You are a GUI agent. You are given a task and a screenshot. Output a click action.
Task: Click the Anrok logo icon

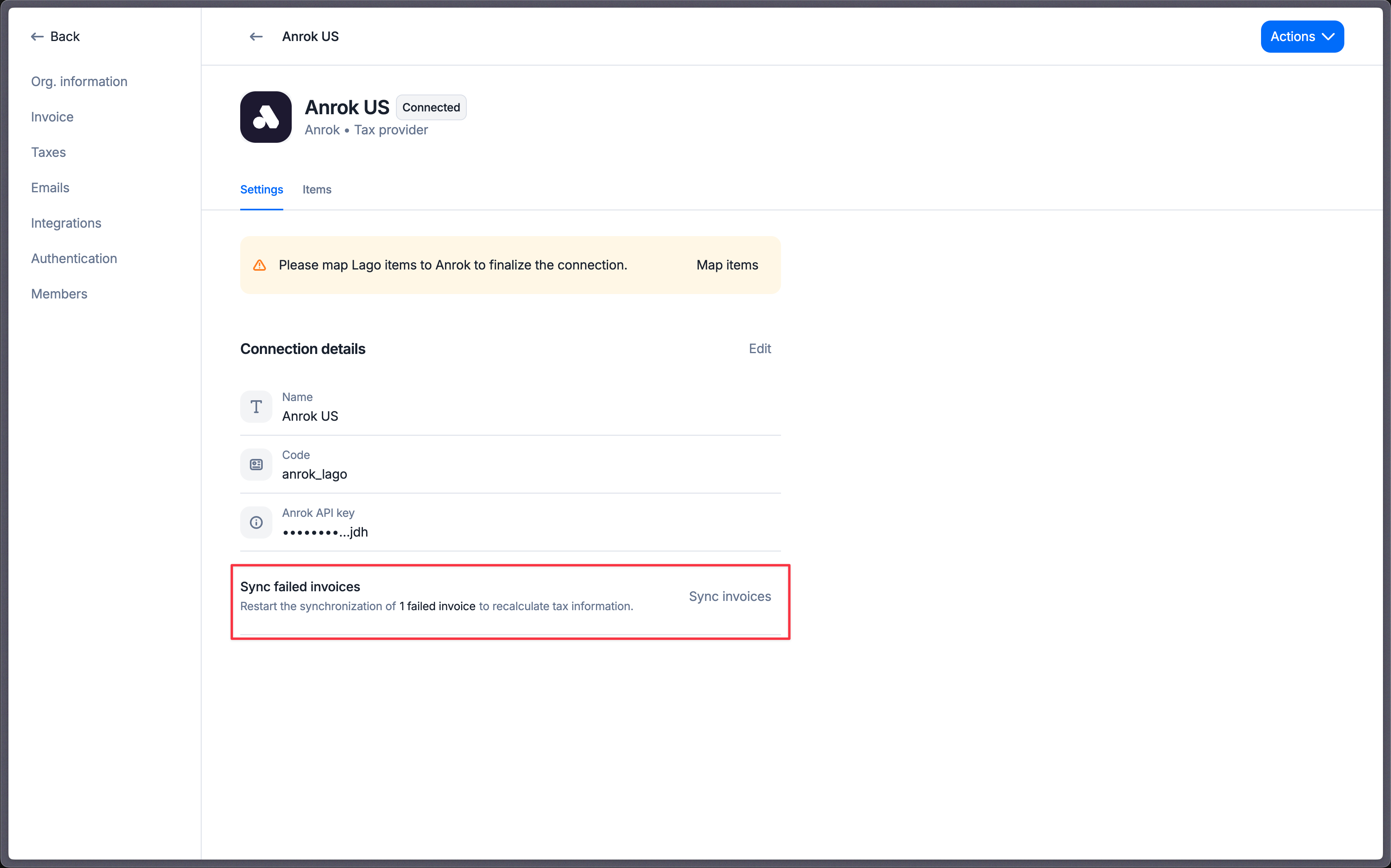pos(266,117)
